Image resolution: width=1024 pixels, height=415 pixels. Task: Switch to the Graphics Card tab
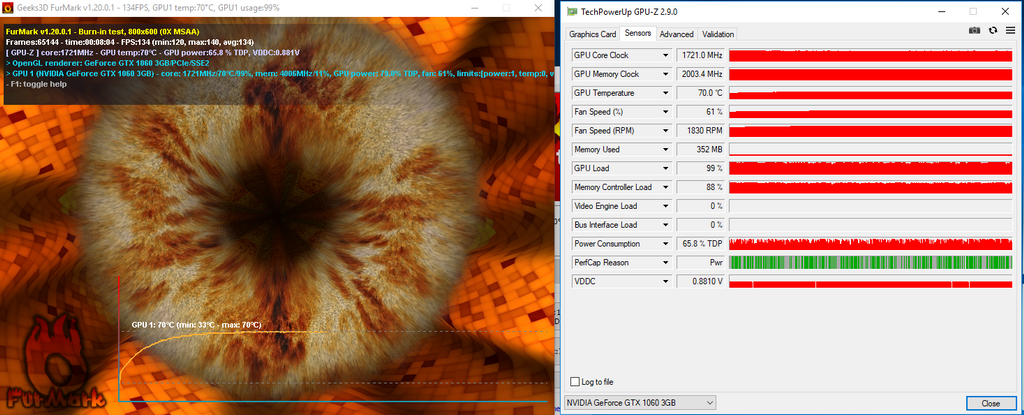click(592, 34)
